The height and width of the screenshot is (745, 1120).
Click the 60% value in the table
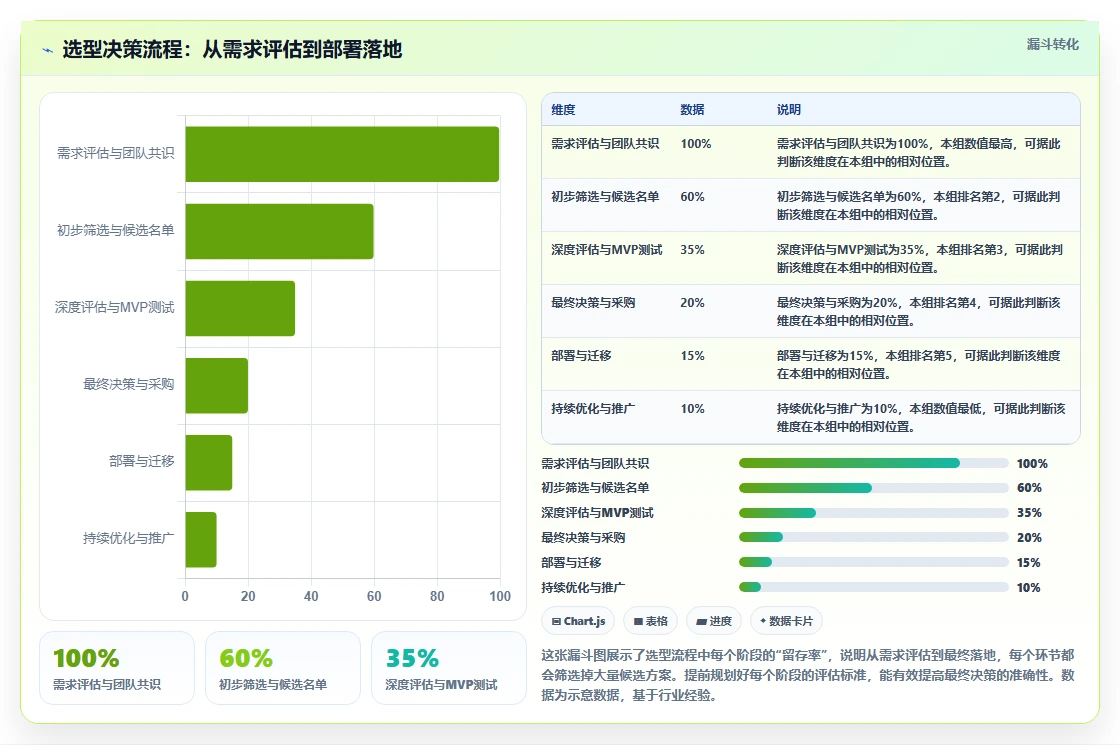click(x=692, y=196)
